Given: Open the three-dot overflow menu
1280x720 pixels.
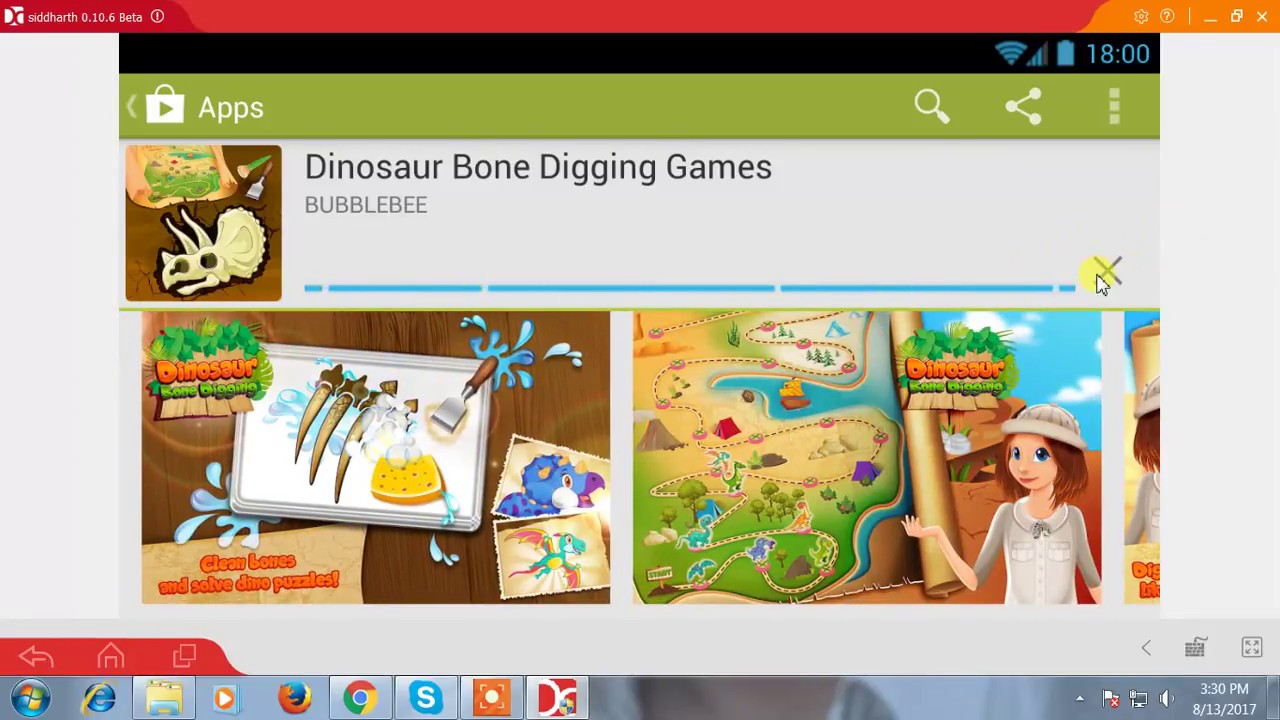Looking at the screenshot, I should click(1114, 106).
